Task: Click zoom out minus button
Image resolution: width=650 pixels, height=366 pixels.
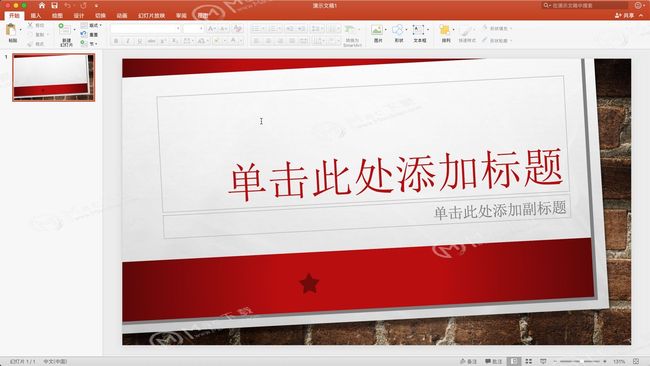Action: pos(555,361)
